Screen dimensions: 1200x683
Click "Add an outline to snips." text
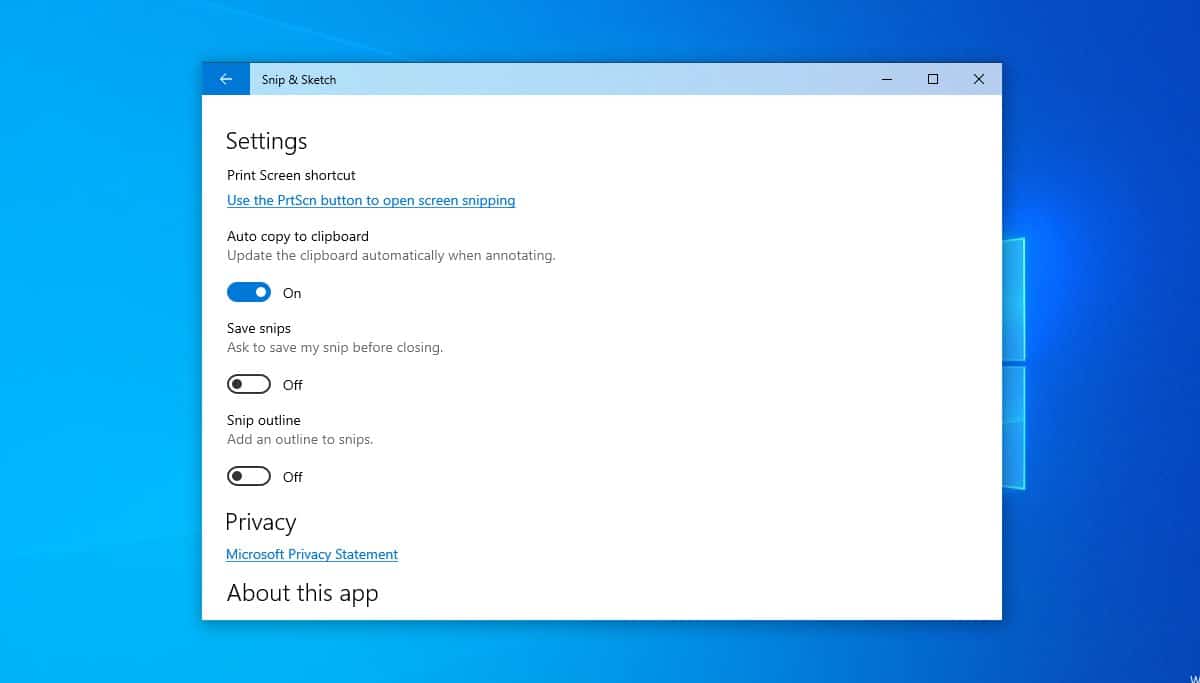[x=300, y=439]
